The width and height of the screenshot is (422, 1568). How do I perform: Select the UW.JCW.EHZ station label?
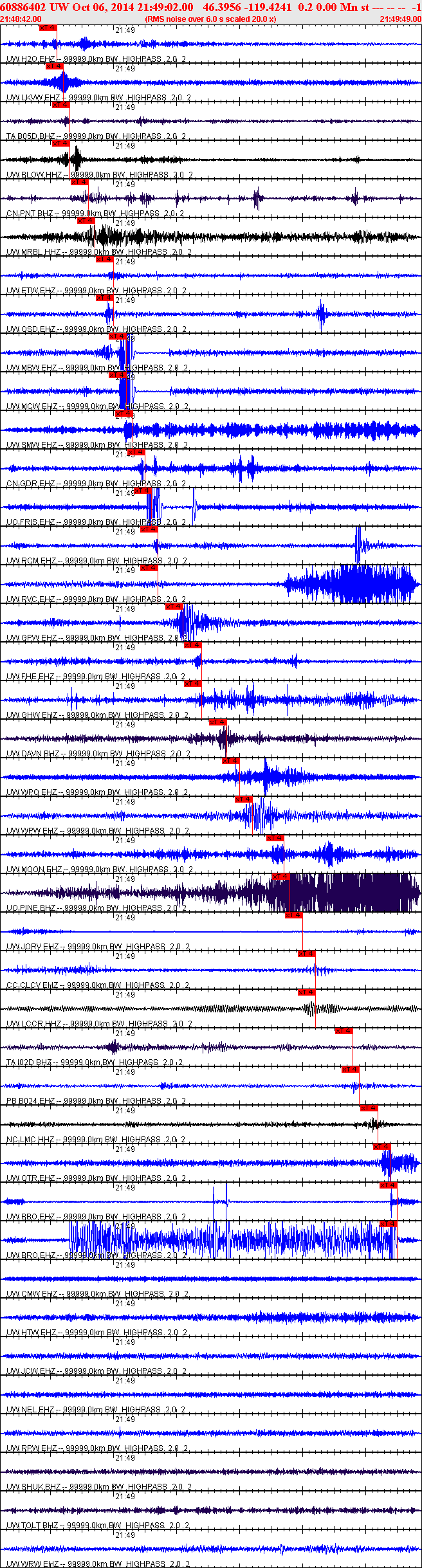coord(97,1371)
